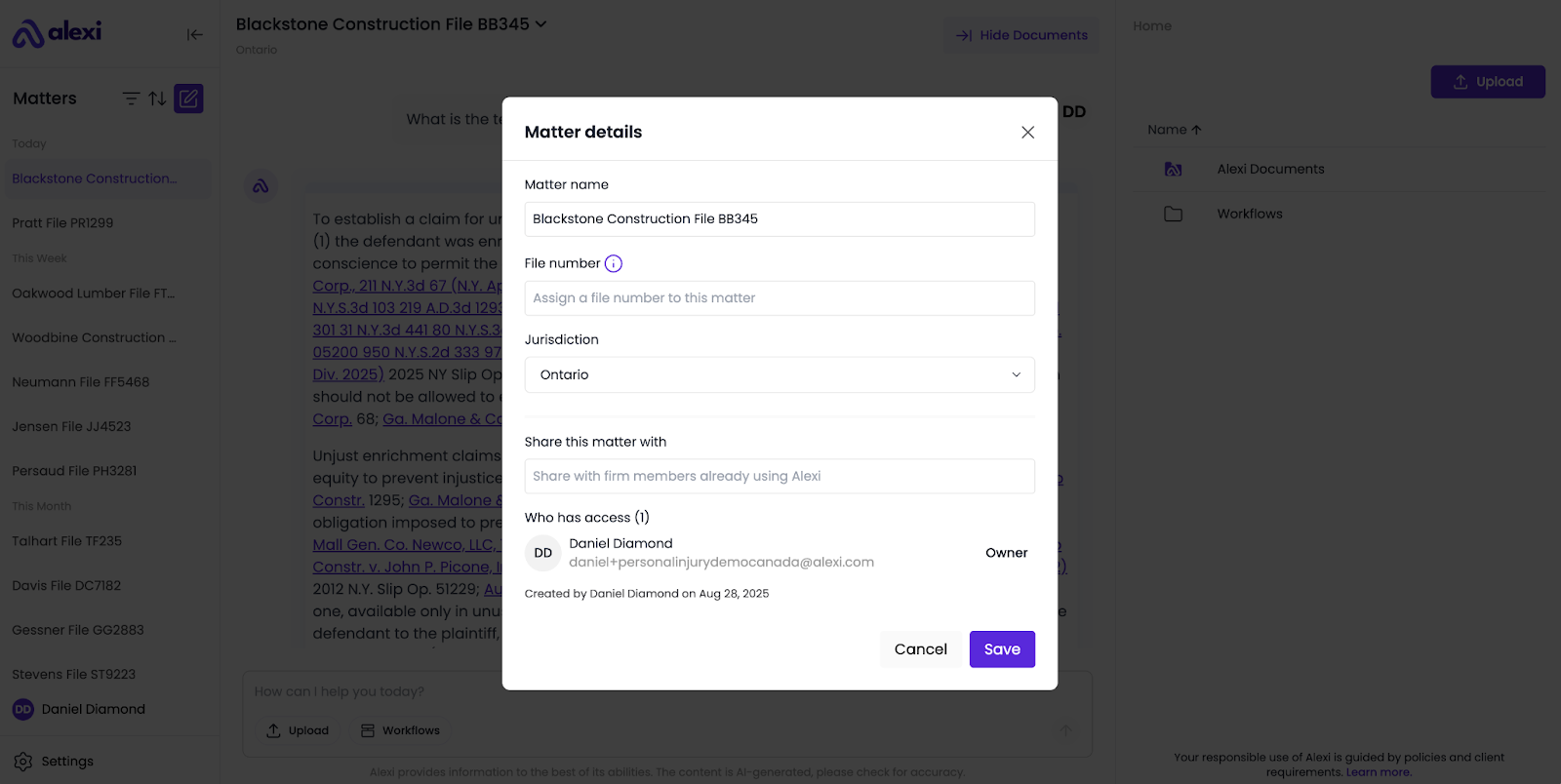Viewport: 1561px width, 784px height.
Task: Sort matters with the arrows icon
Action: (157, 98)
